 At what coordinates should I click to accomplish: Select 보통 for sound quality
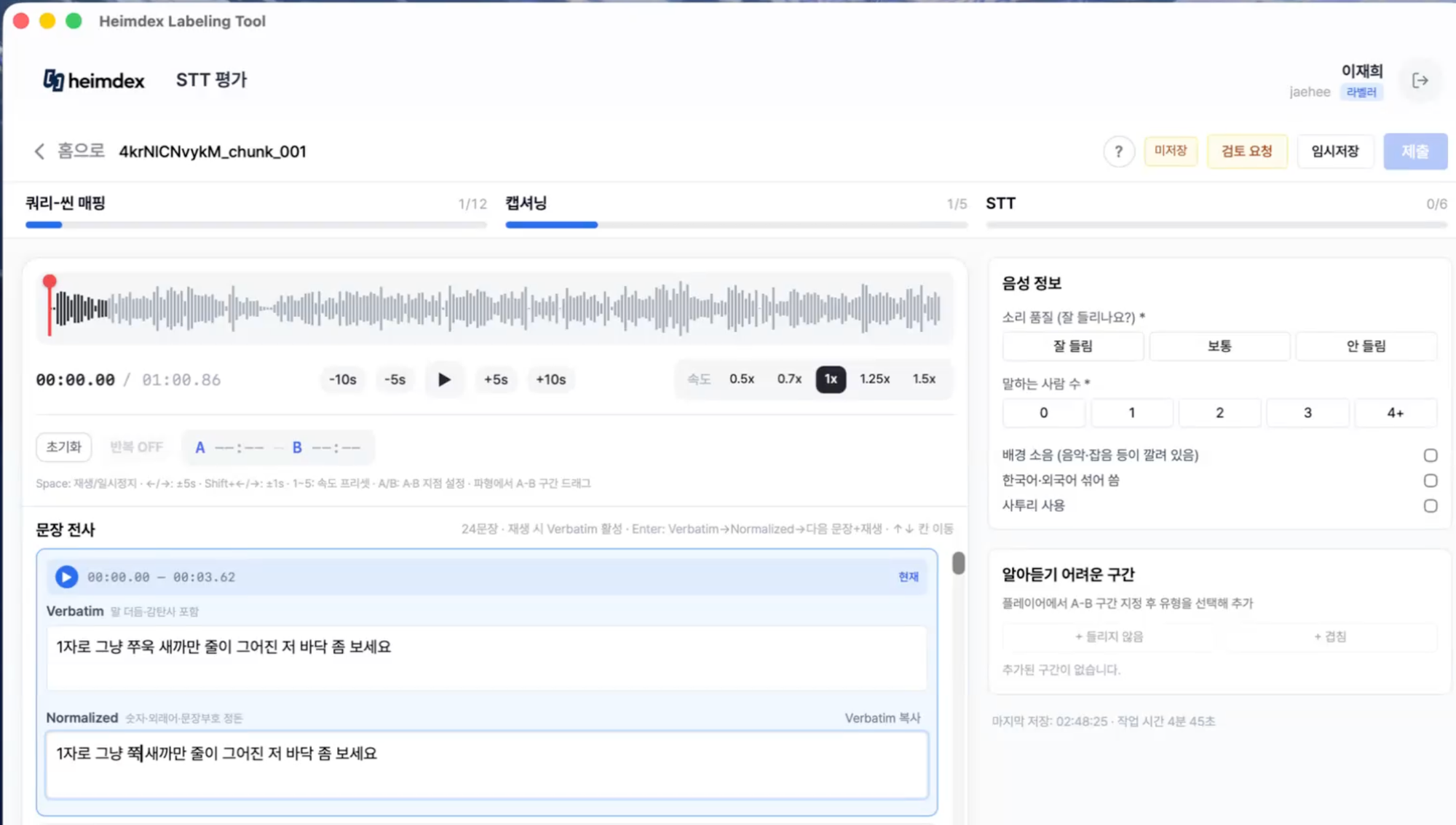1219,347
